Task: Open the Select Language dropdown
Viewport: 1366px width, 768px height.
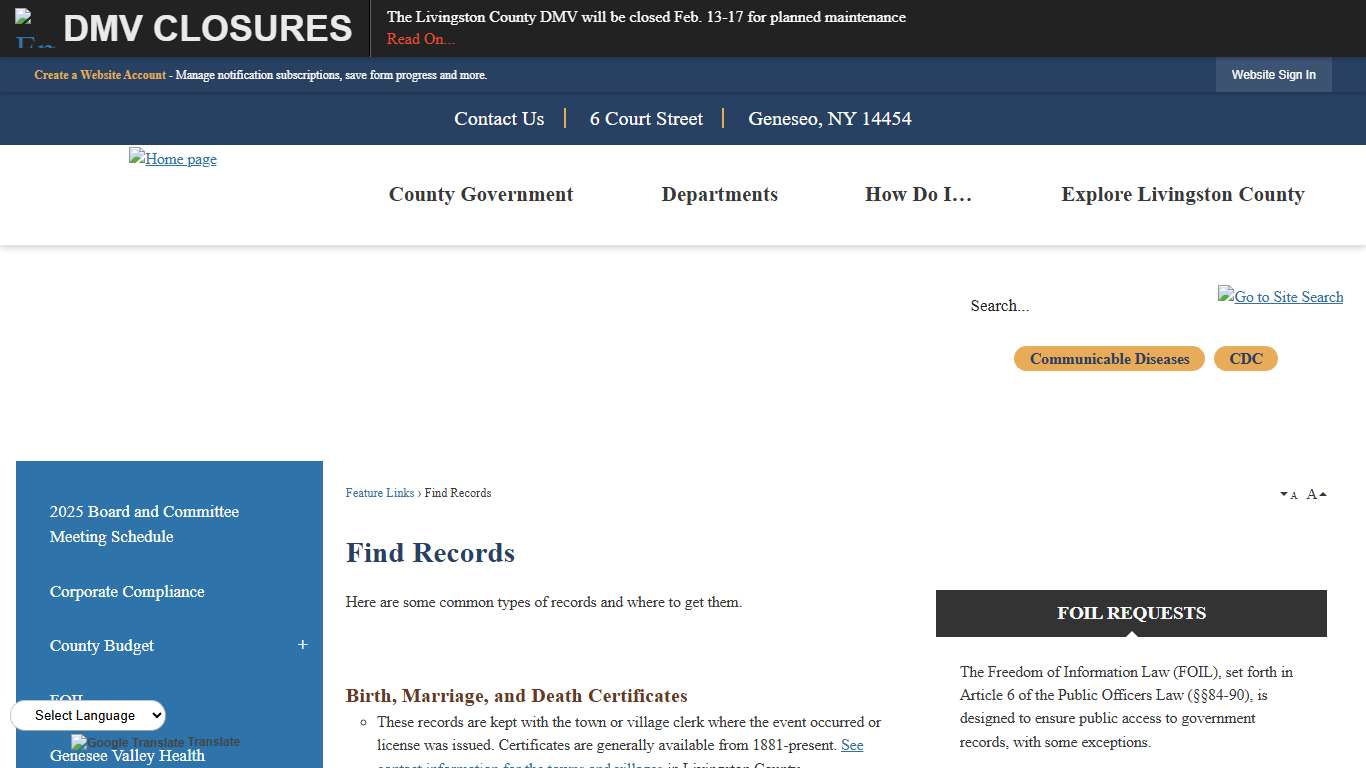Action: pyautogui.click(x=88, y=715)
